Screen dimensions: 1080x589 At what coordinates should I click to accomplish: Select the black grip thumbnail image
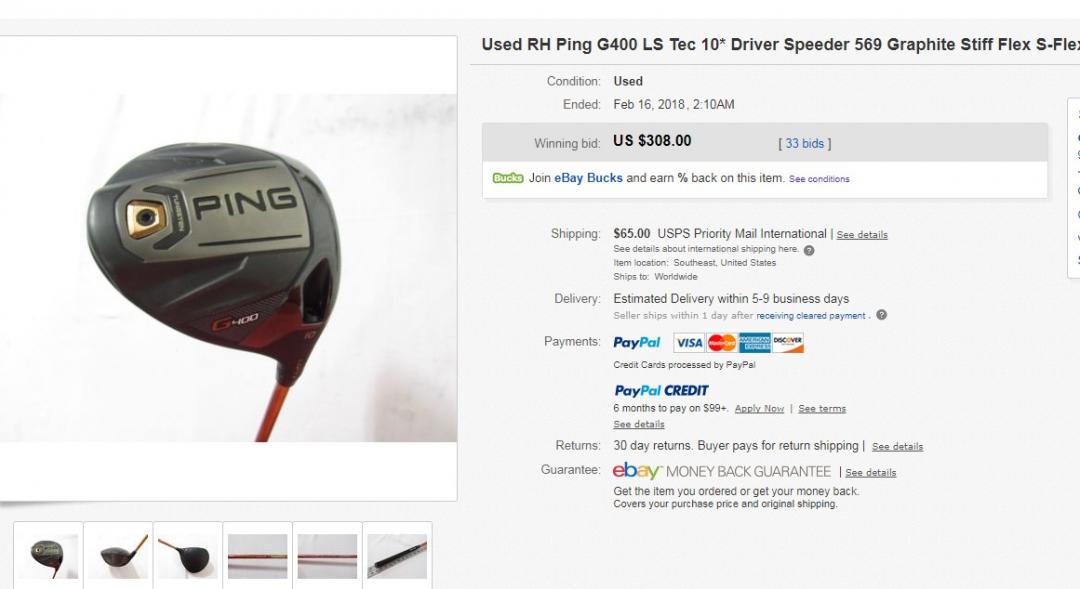pos(397,555)
